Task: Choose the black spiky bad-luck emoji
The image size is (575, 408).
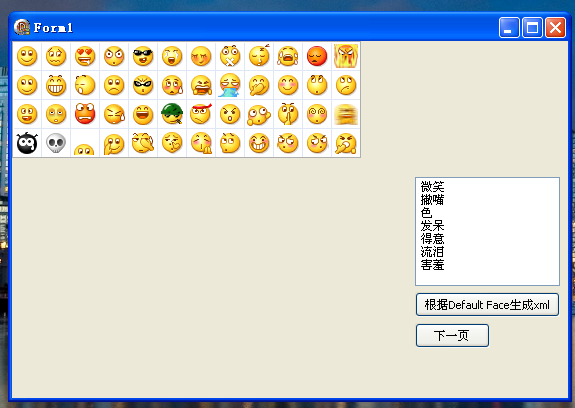Action: coord(27,143)
